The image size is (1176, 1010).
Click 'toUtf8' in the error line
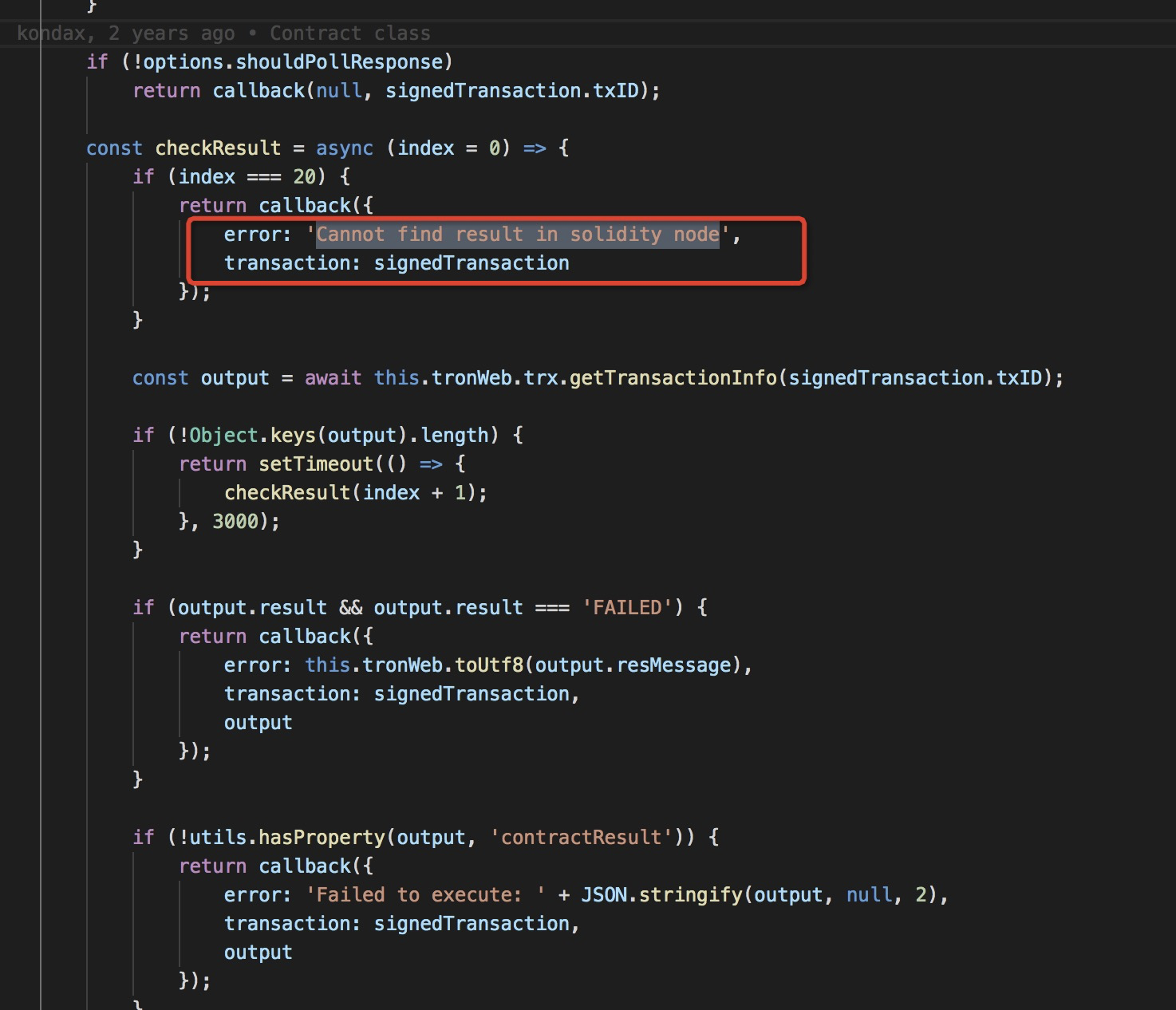tap(488, 665)
